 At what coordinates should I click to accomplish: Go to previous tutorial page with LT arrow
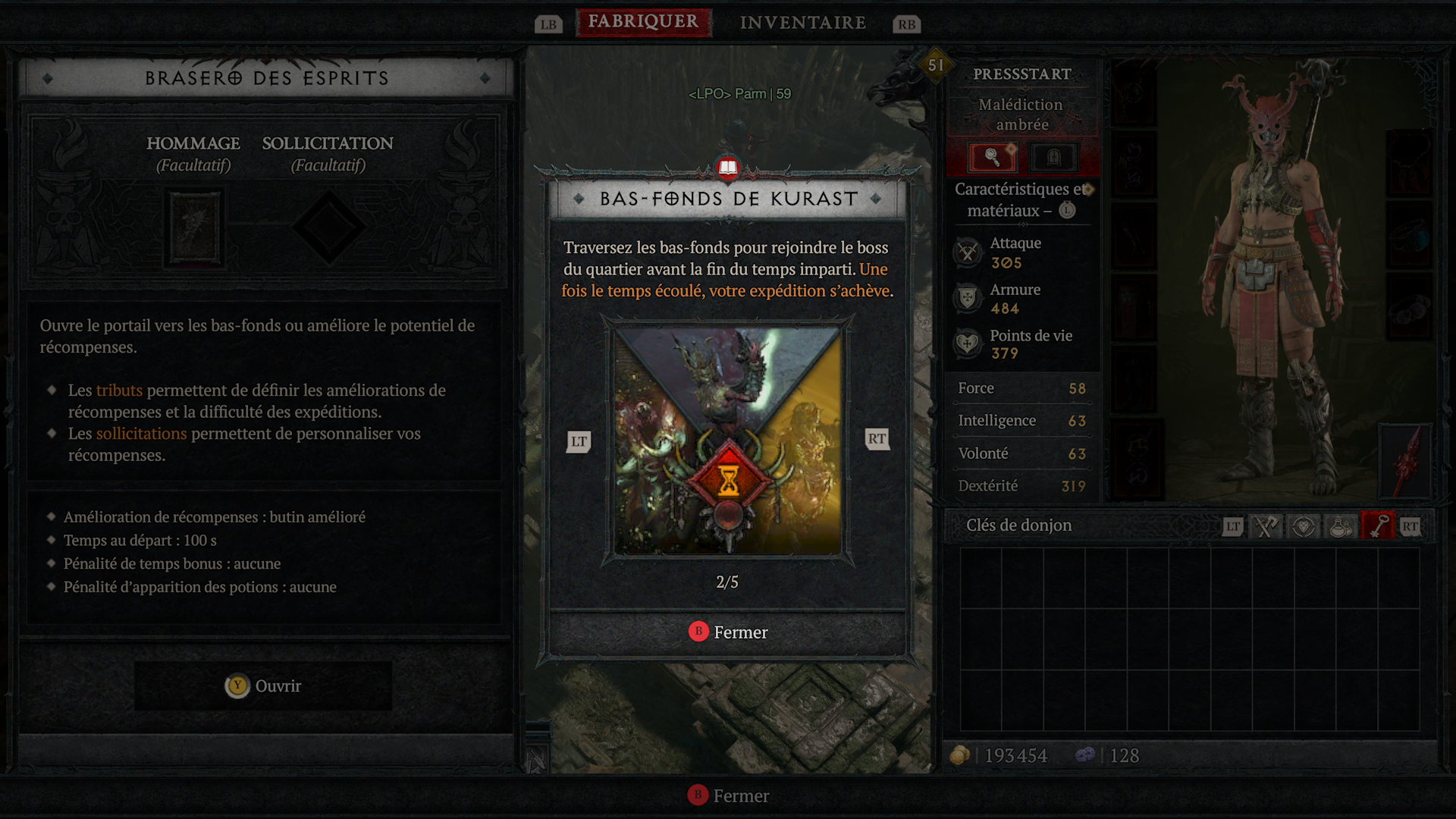pos(579,441)
